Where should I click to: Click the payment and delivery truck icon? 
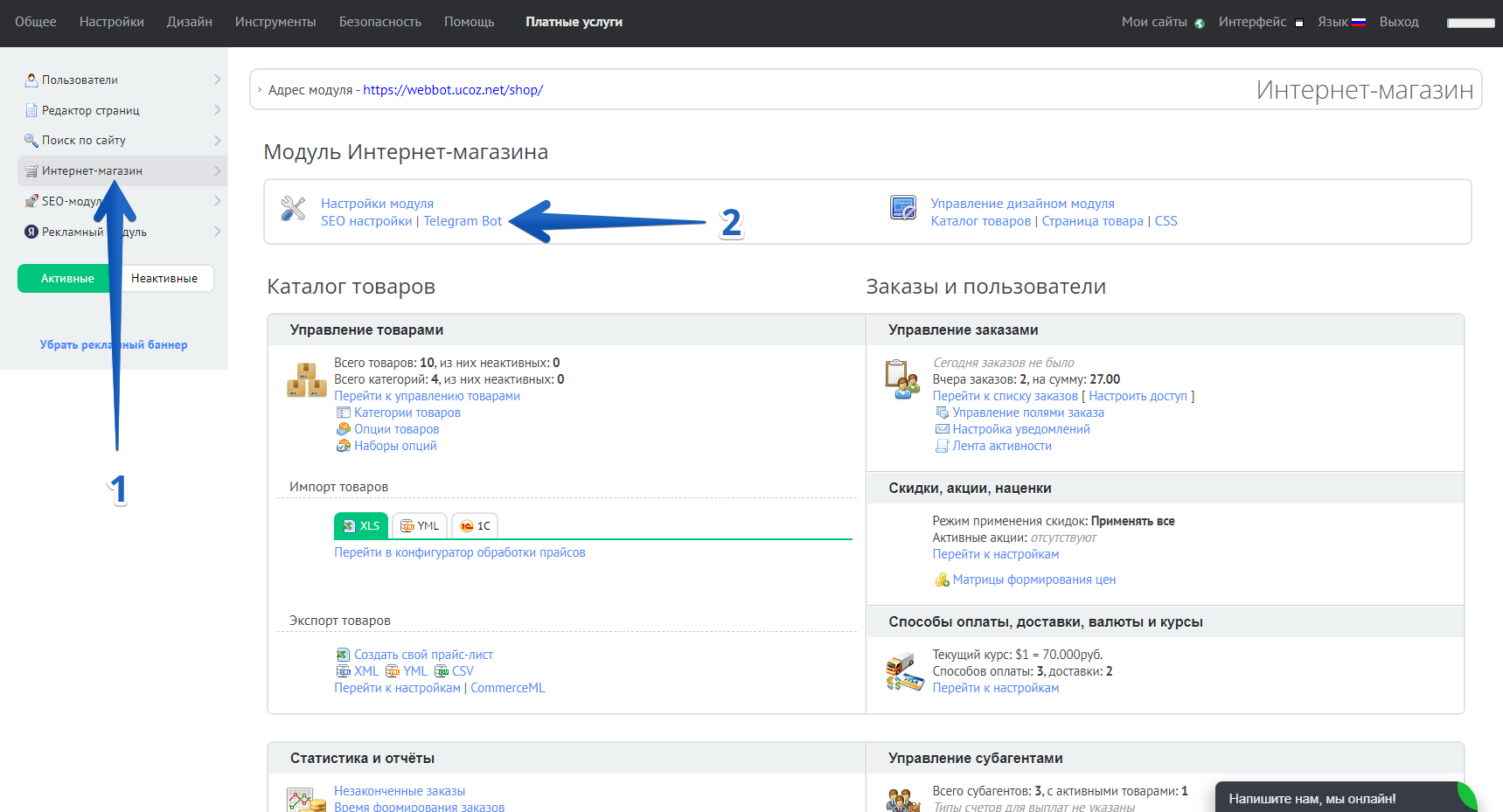(x=904, y=672)
